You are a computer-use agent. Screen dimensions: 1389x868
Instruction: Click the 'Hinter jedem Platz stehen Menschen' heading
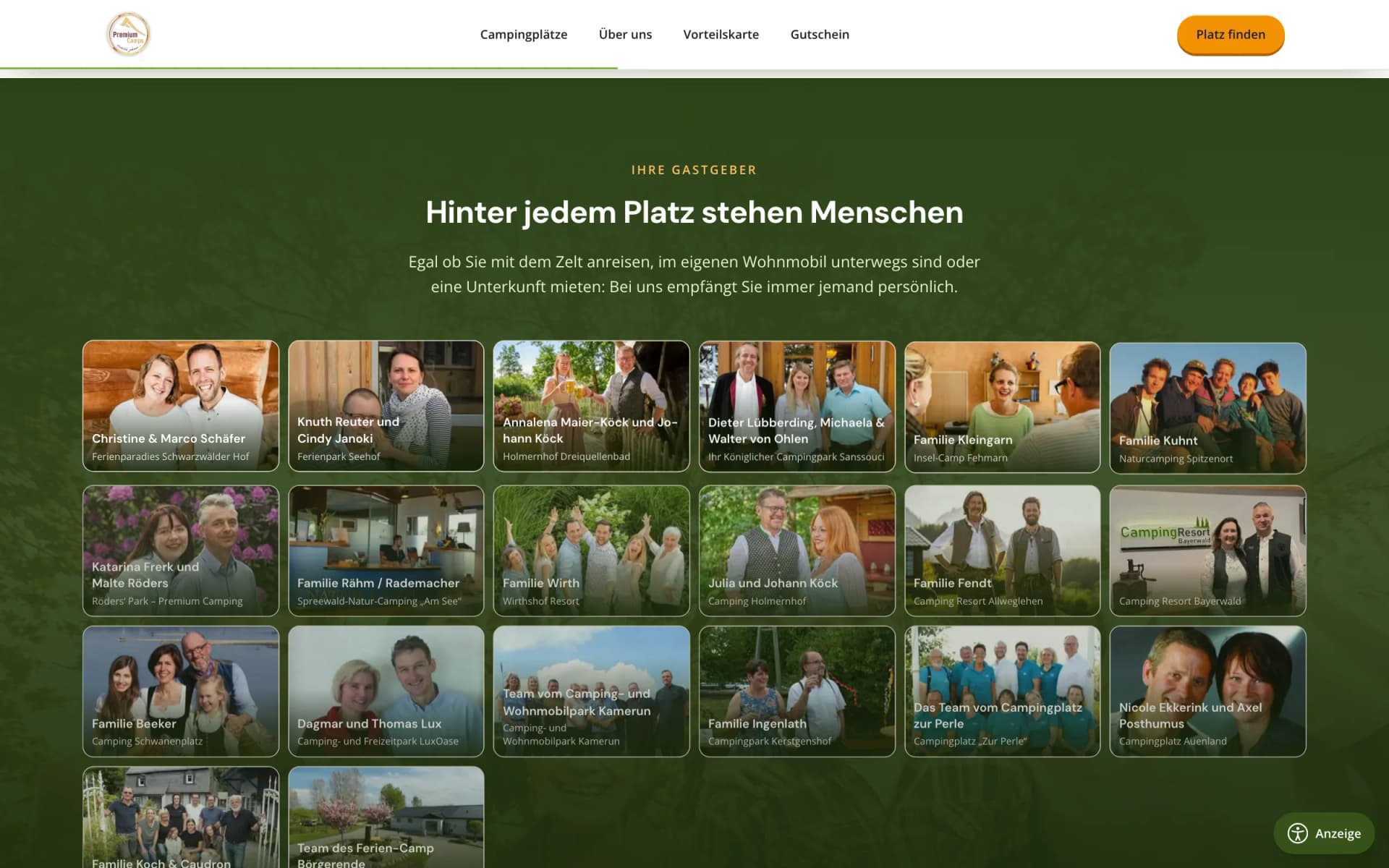(694, 213)
